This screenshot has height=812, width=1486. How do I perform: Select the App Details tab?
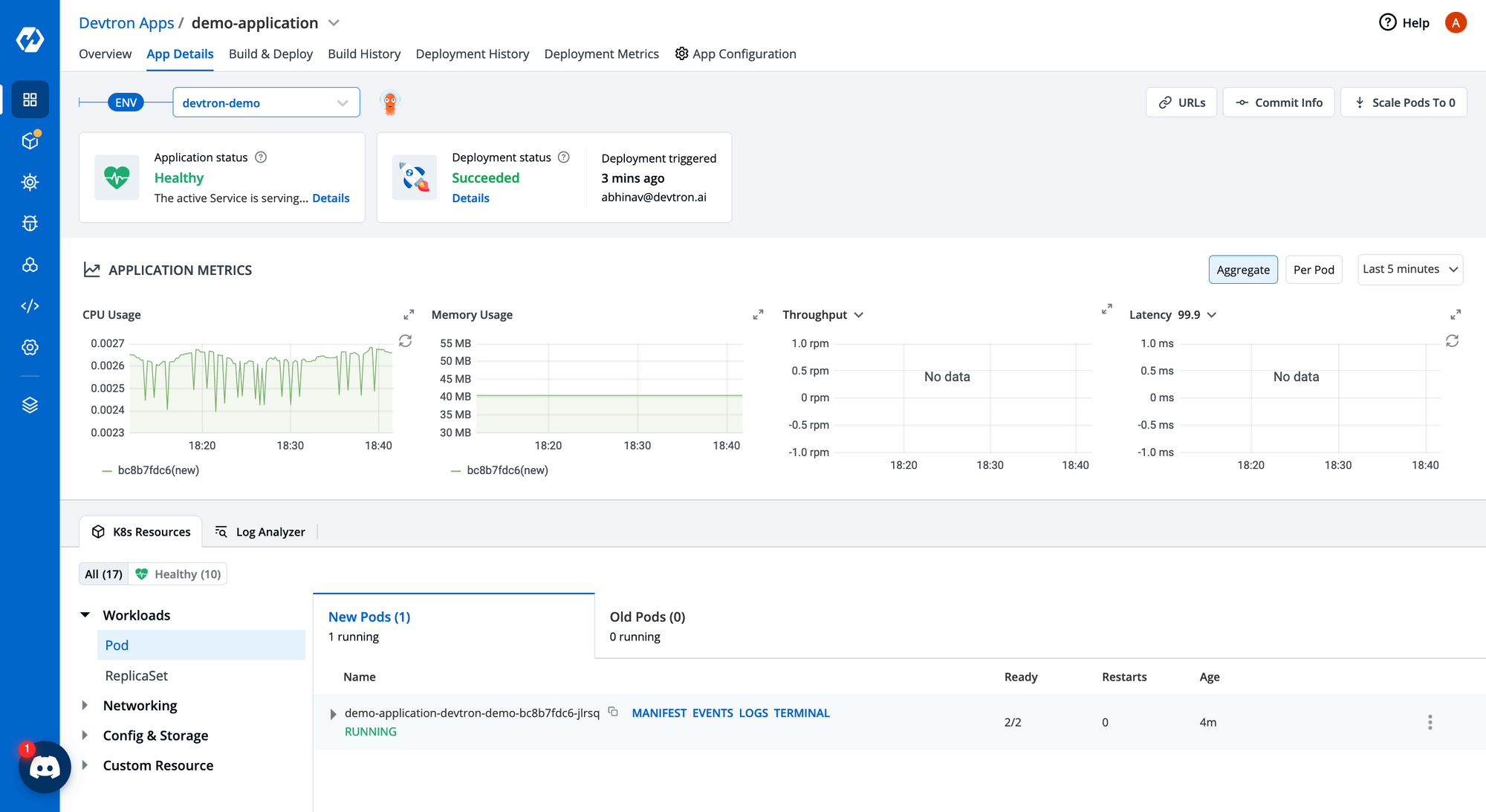pyautogui.click(x=180, y=54)
